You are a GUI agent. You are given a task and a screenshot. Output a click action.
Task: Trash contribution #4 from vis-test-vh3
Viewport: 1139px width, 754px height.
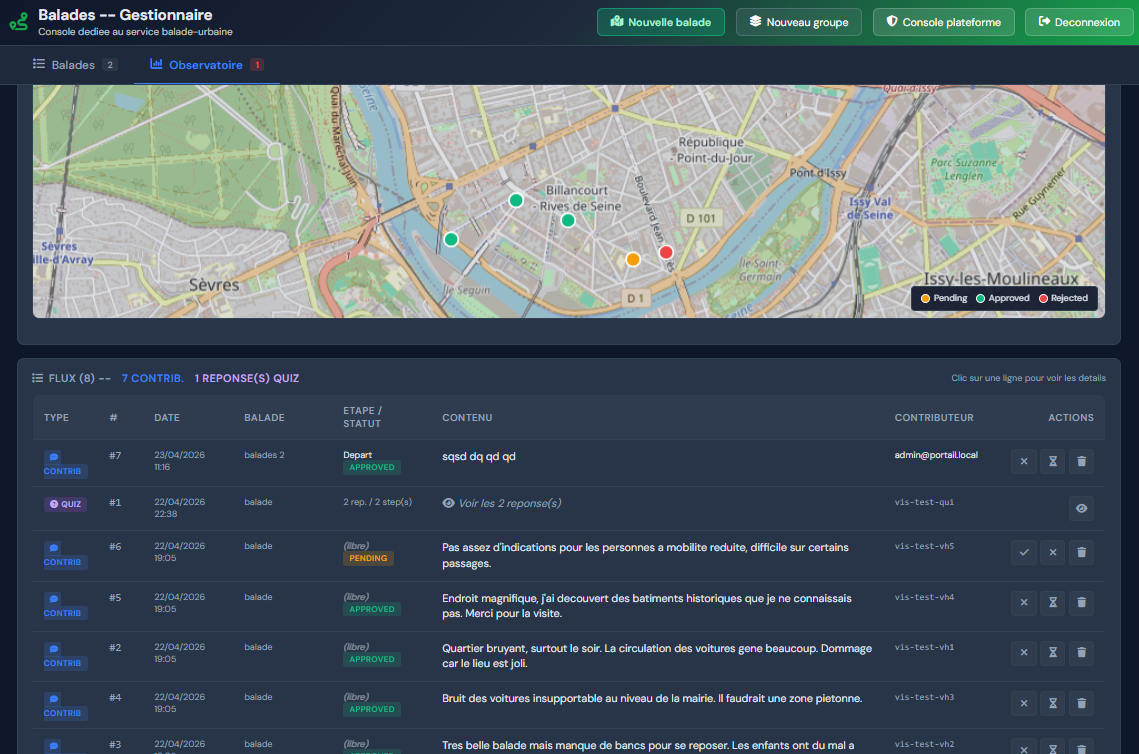point(1081,703)
